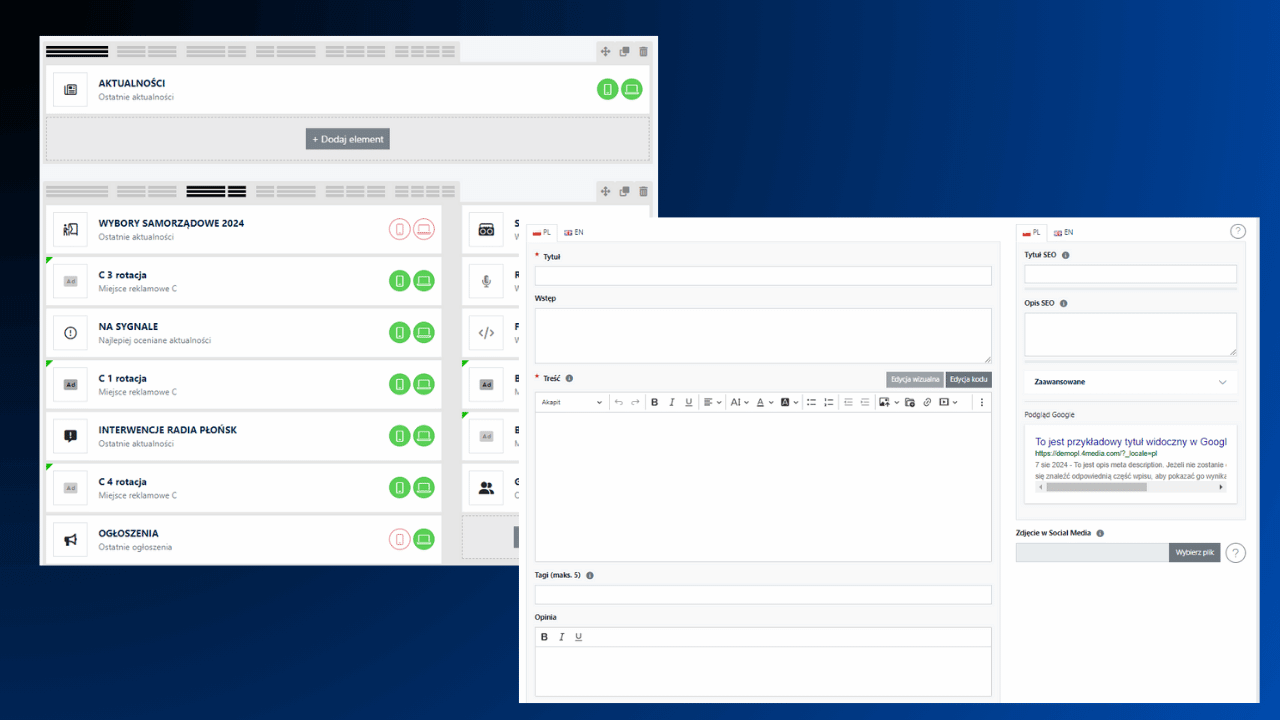1280x720 pixels.
Task: Open the font size dropdown in Treść toolbar
Action: click(x=739, y=402)
